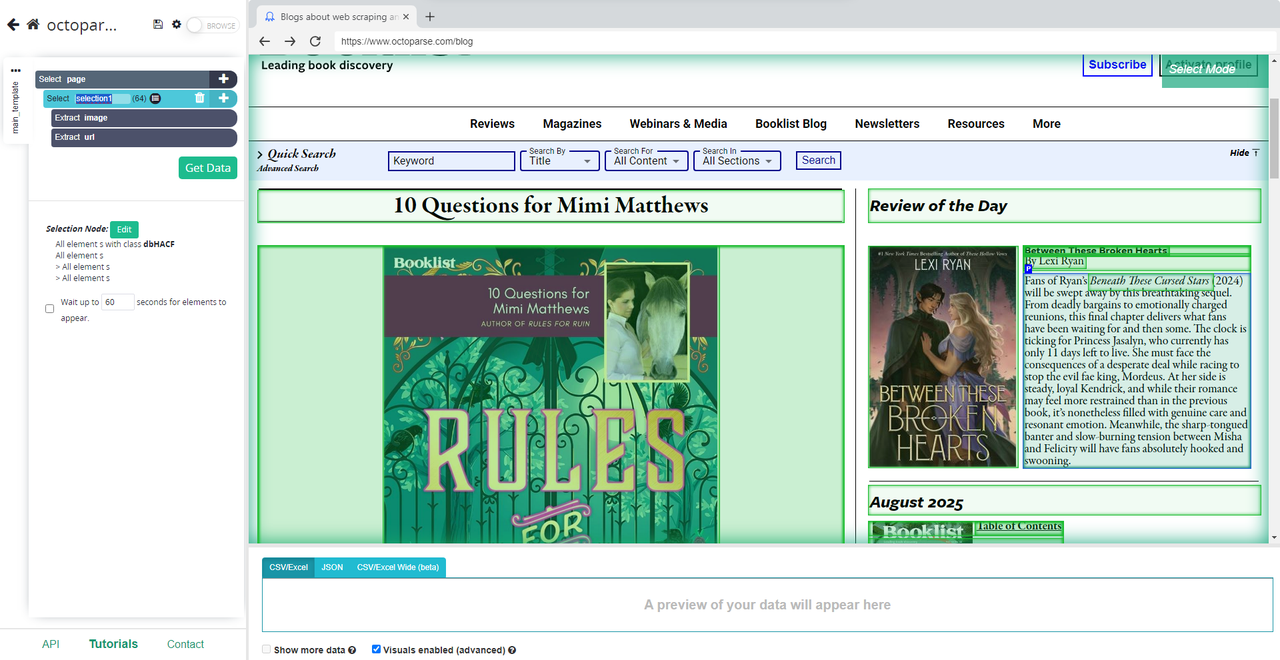Open the More menu item
Image resolution: width=1280 pixels, height=660 pixels.
(x=1047, y=124)
